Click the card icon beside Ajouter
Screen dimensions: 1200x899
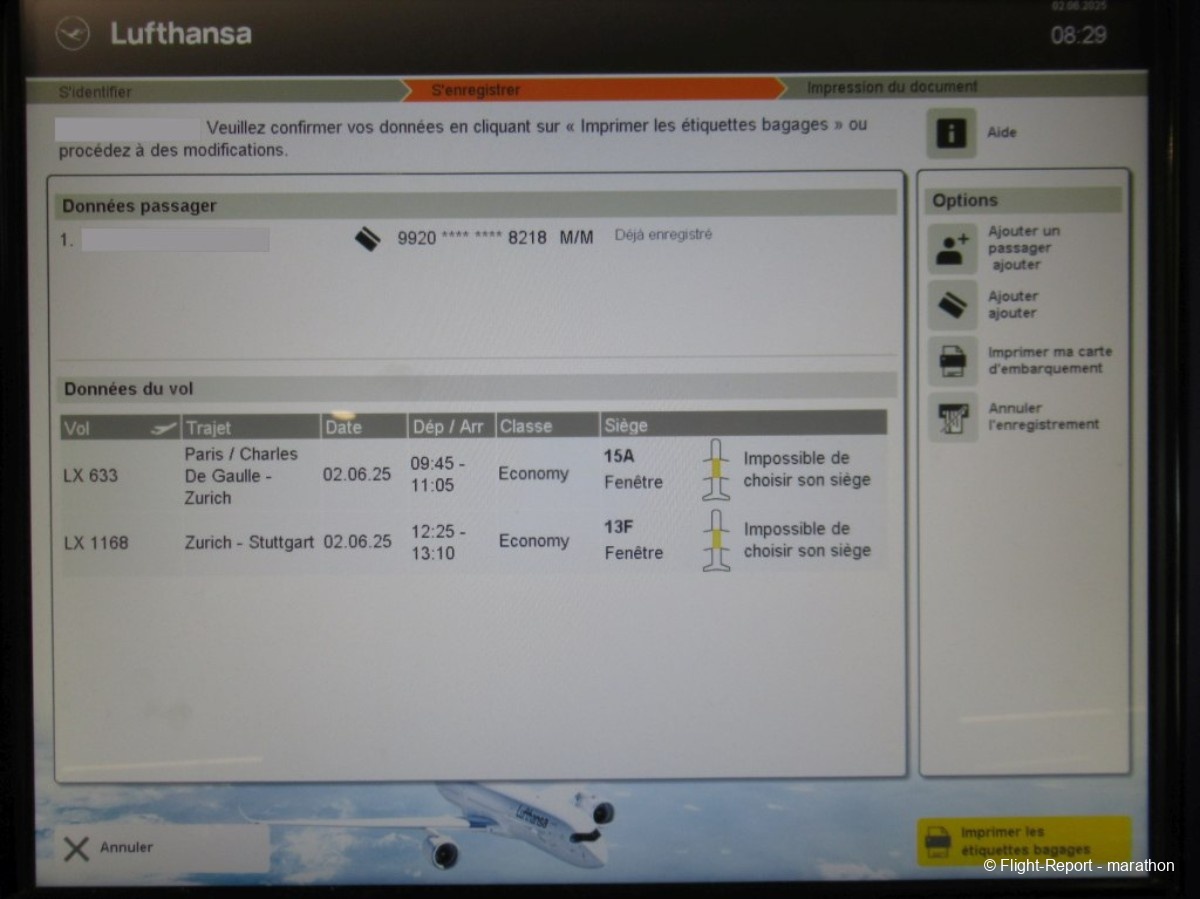(952, 304)
